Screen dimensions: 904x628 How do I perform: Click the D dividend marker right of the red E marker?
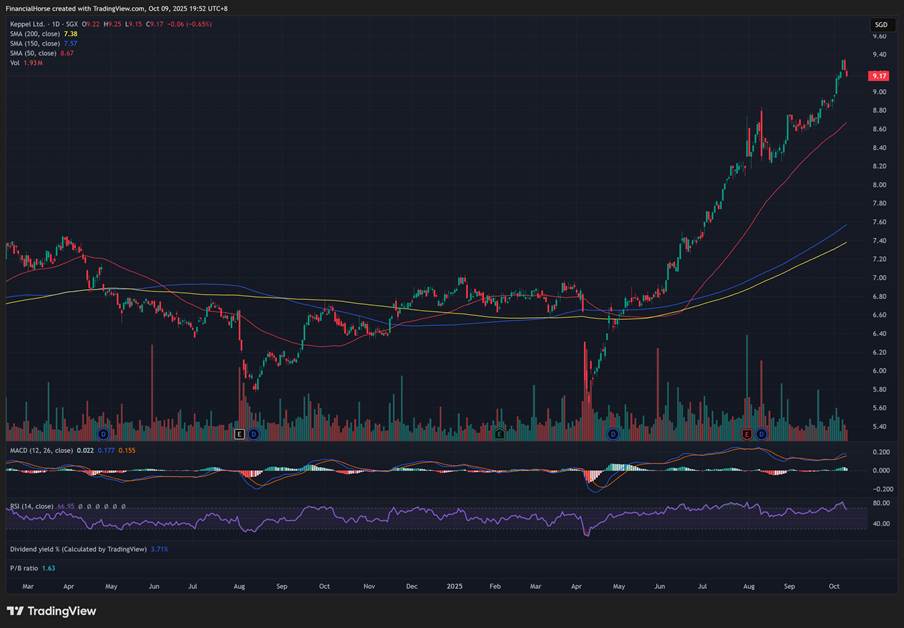tap(761, 434)
